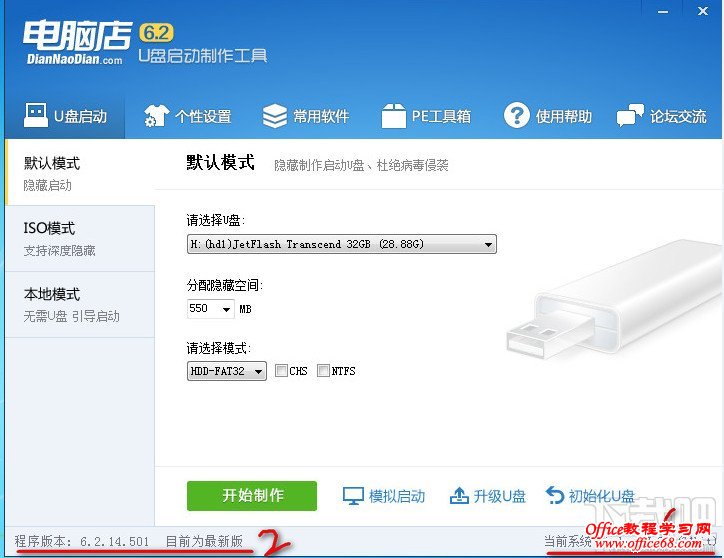This screenshot has width=724, height=558.
Task: Click the 目前为最新版 status text
Action: [x=204, y=541]
